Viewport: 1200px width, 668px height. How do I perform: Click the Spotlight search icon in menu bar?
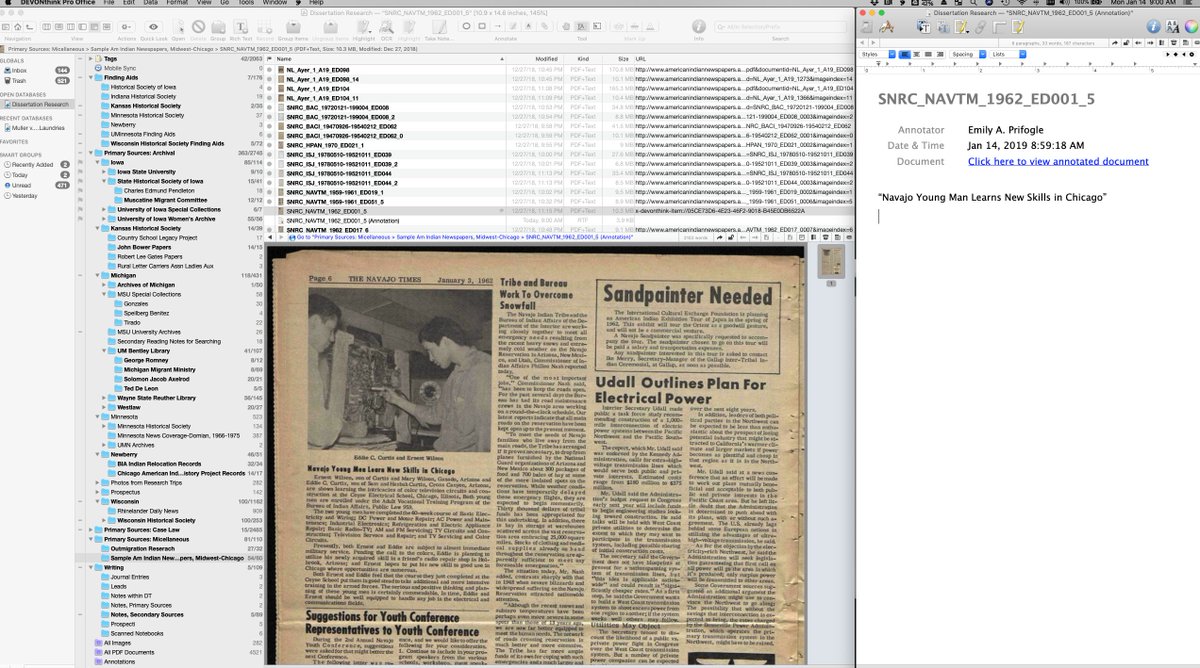973,3
